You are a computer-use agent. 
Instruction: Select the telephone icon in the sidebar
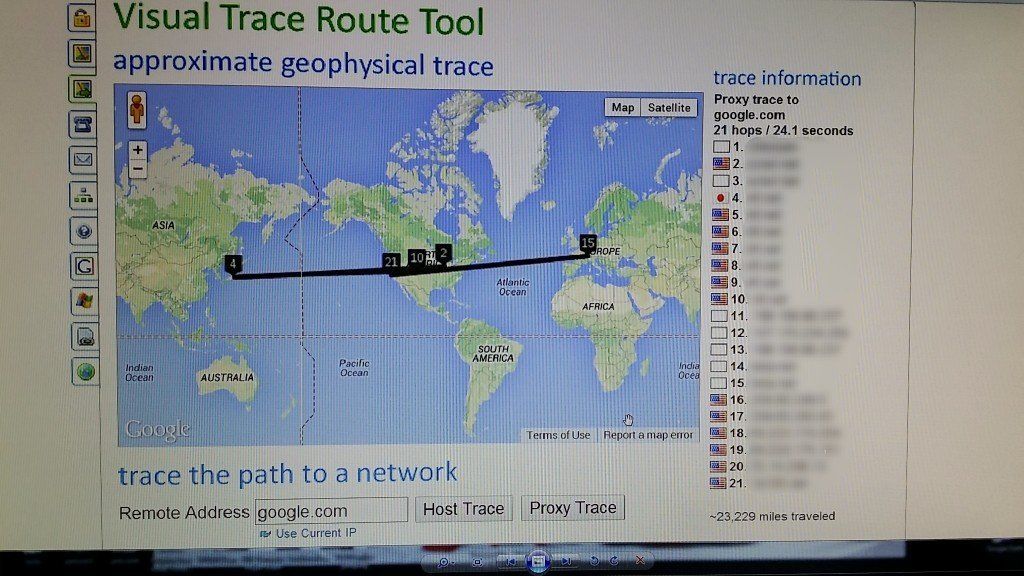[83, 124]
